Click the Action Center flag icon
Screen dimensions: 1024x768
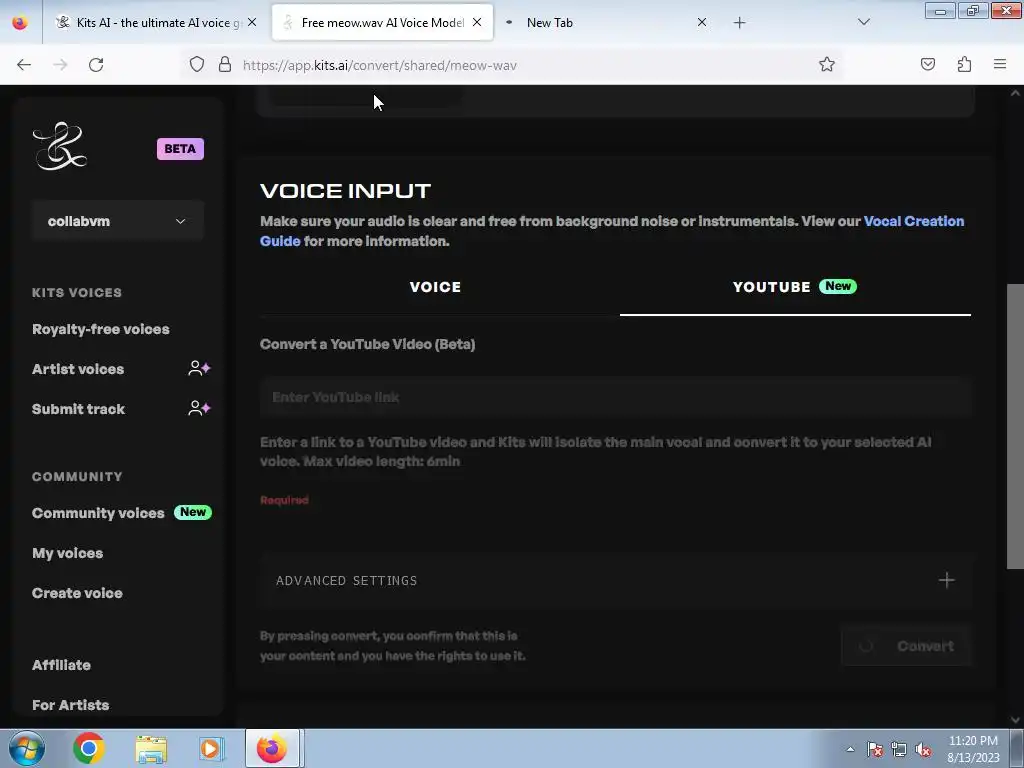click(x=874, y=749)
